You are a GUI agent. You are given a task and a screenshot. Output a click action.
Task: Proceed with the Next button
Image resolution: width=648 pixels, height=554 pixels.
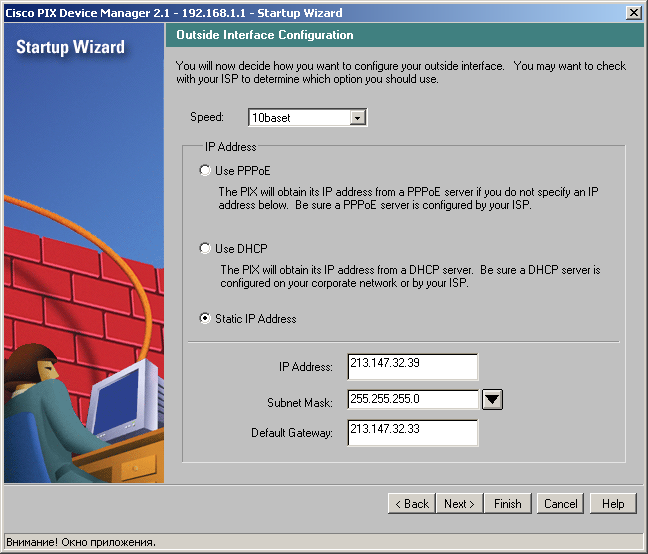(459, 504)
